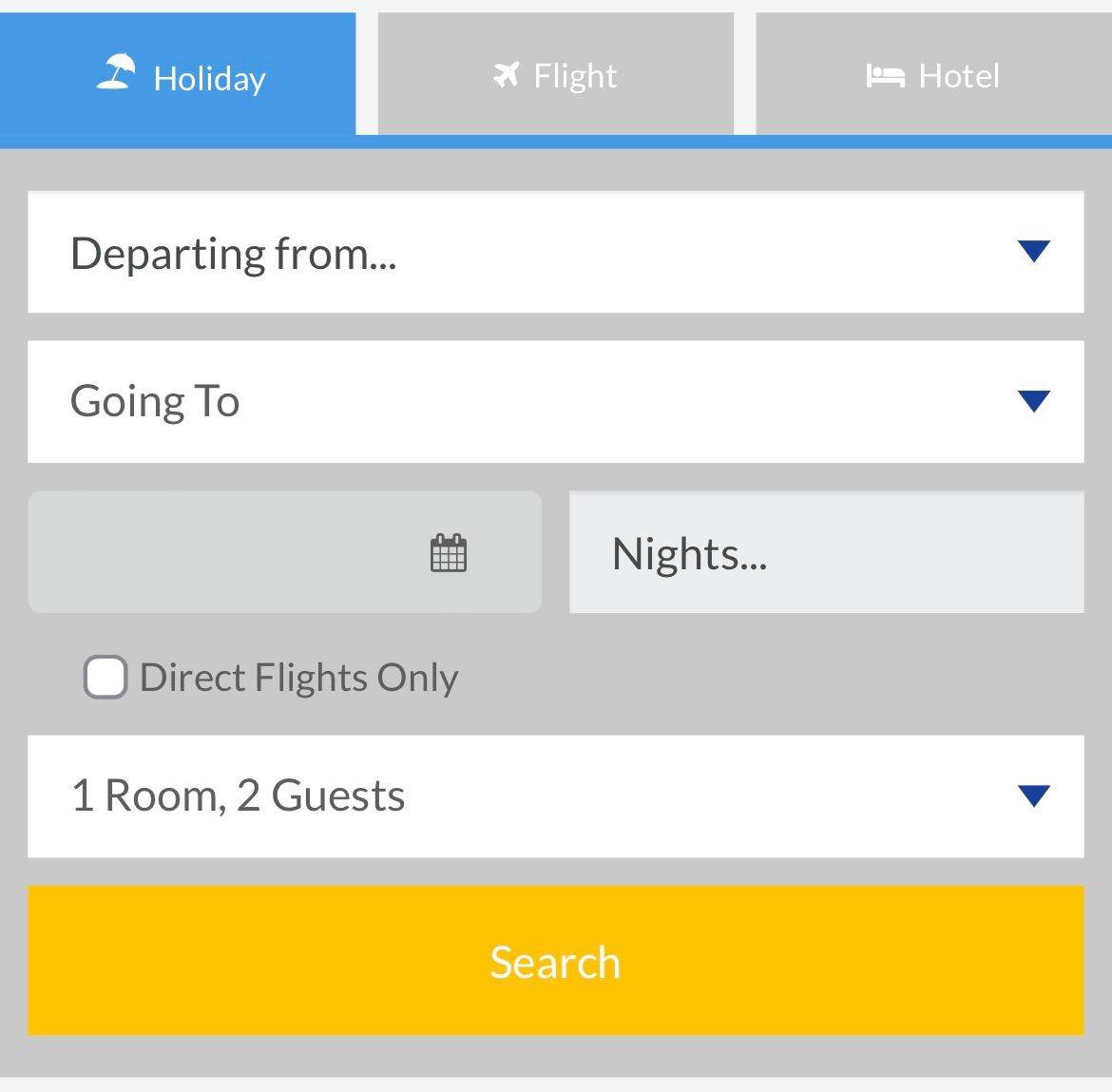Click the Search button text
1112x1092 pixels.
click(x=555, y=962)
